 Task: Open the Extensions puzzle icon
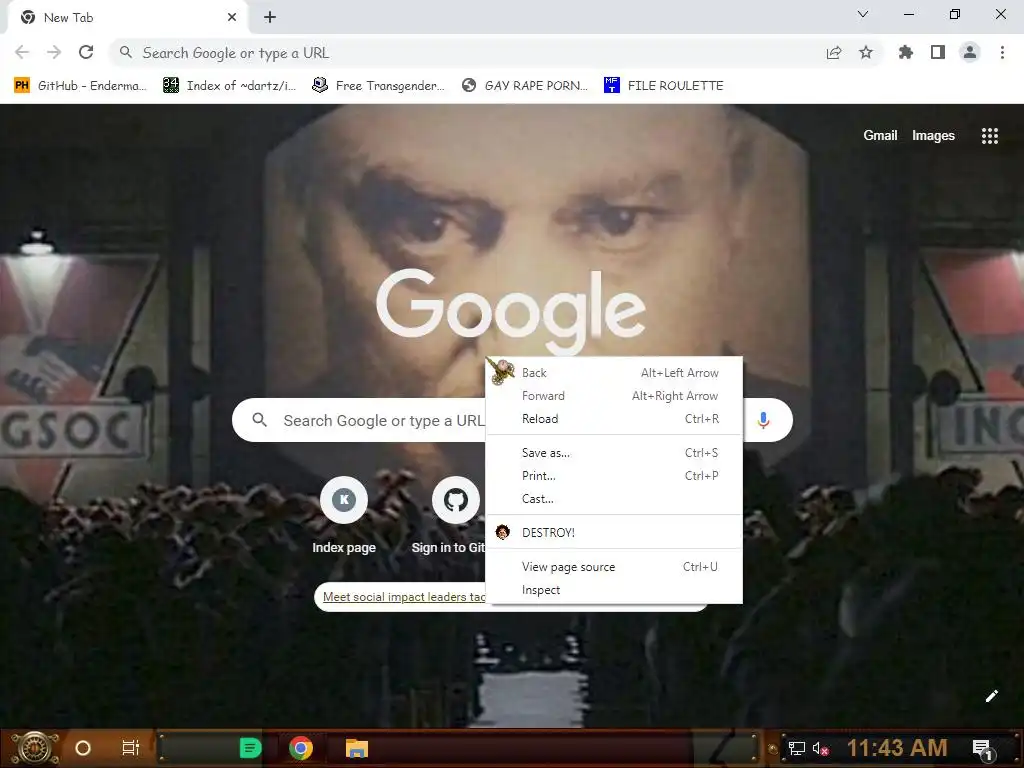pos(906,52)
